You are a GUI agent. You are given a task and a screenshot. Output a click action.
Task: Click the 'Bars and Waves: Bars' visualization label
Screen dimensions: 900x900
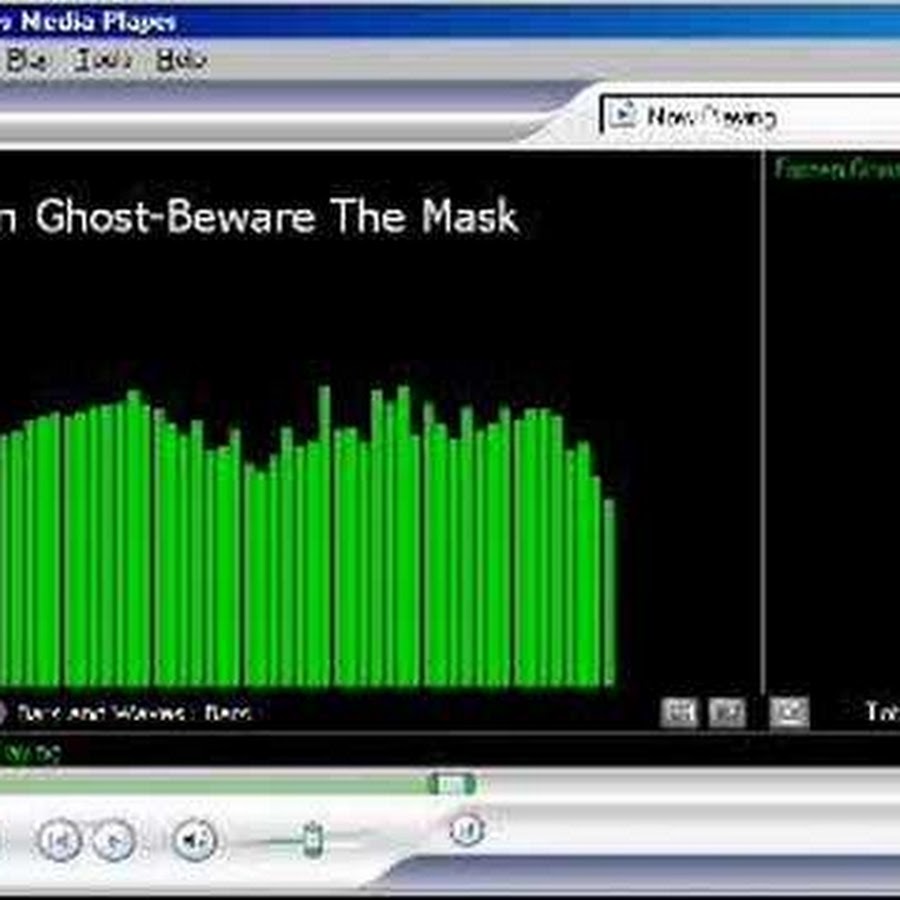pyautogui.click(x=134, y=712)
